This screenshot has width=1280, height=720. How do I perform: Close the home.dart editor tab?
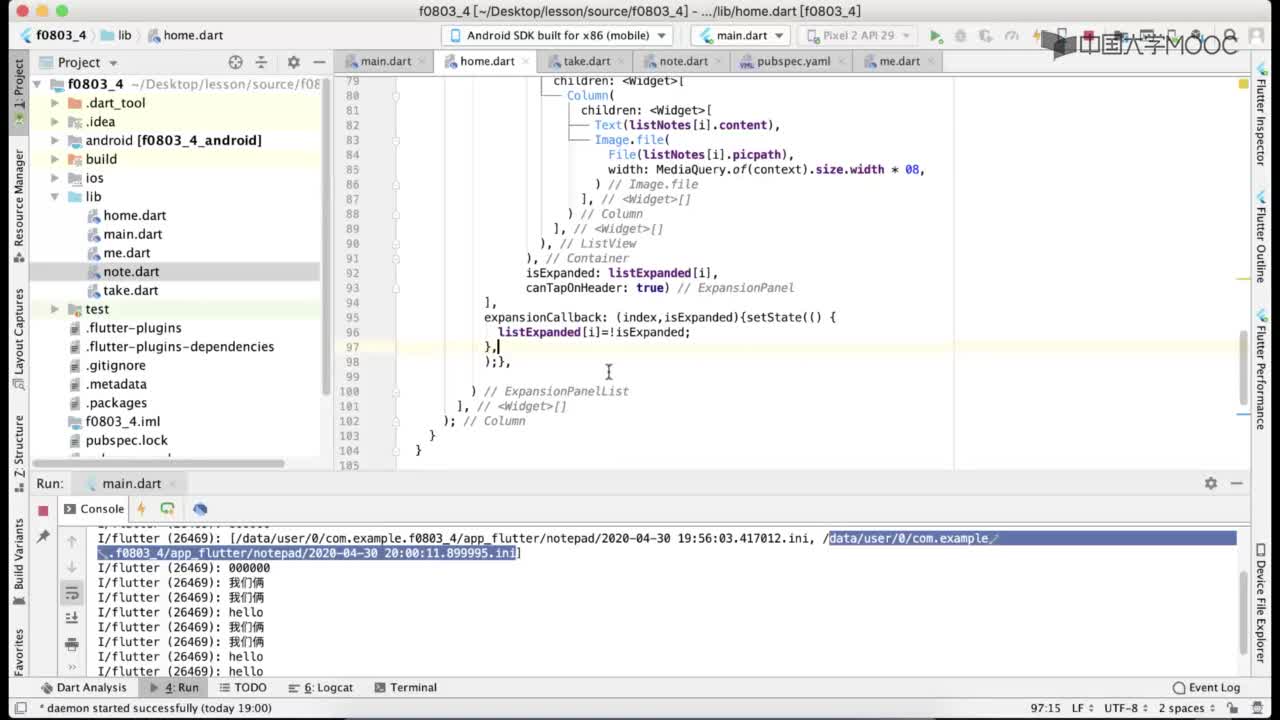524,62
